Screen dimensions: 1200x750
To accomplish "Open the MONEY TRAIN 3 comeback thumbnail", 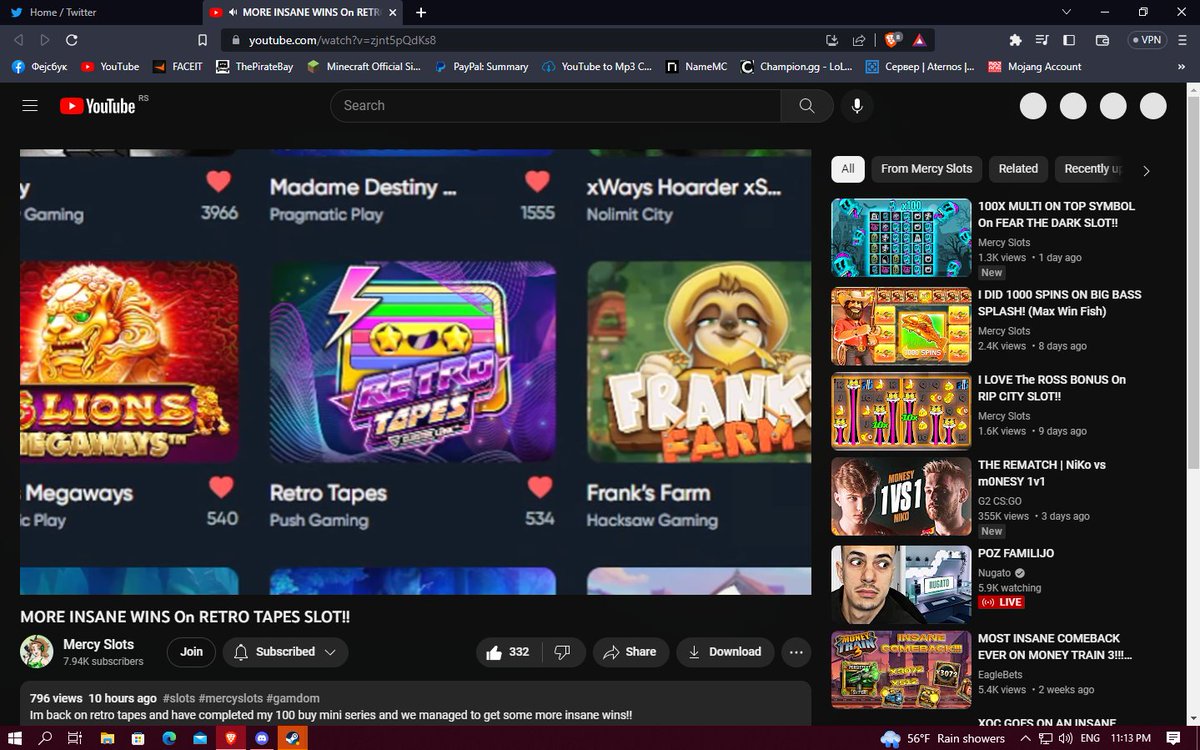I will click(x=901, y=669).
